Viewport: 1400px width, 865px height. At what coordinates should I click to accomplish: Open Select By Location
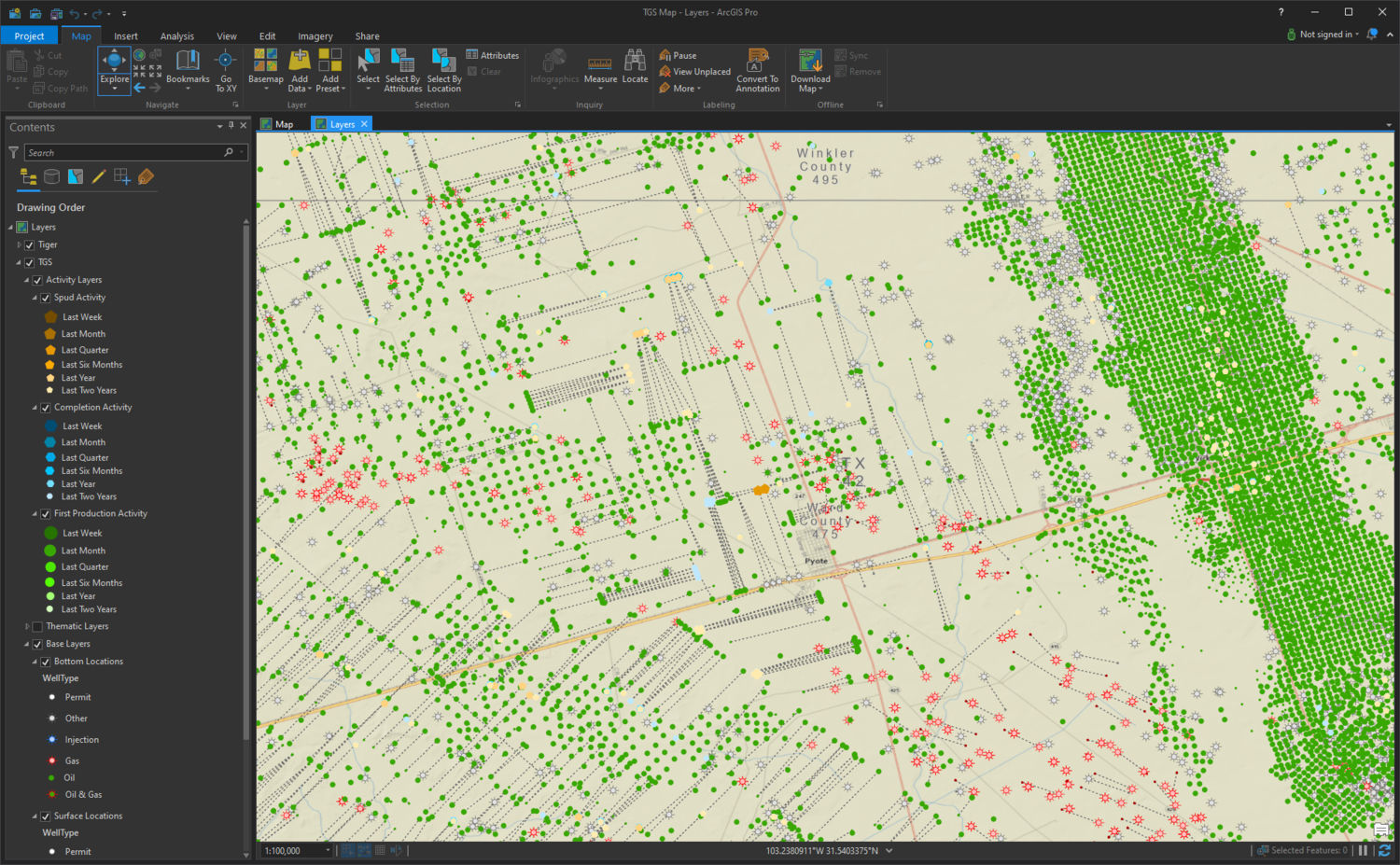tap(444, 70)
